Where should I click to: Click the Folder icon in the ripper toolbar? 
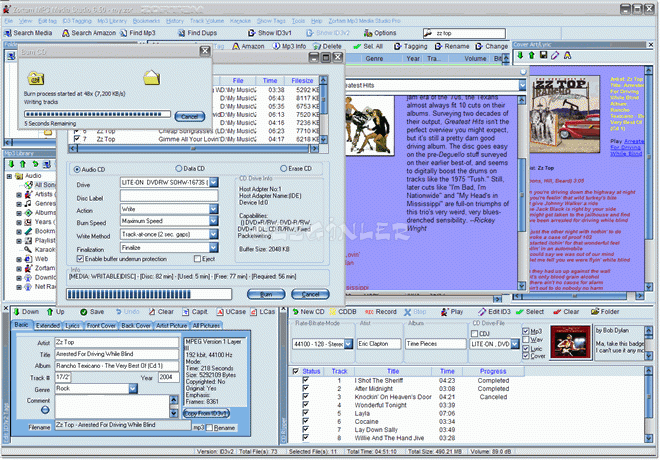coord(595,312)
